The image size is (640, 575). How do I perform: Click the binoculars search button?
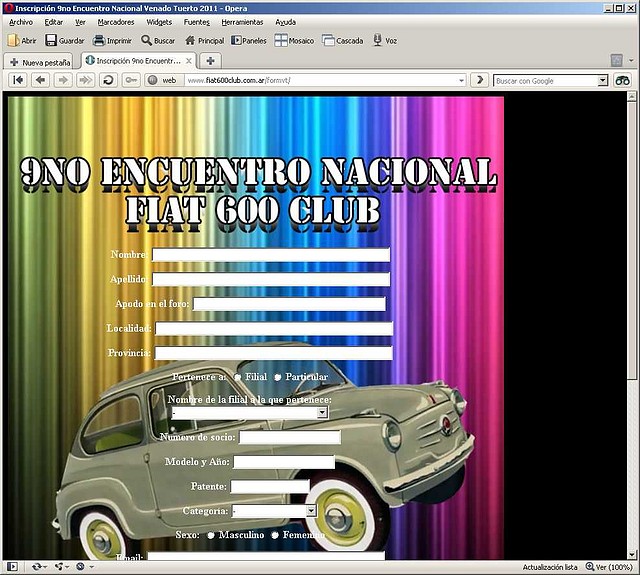[x=622, y=80]
